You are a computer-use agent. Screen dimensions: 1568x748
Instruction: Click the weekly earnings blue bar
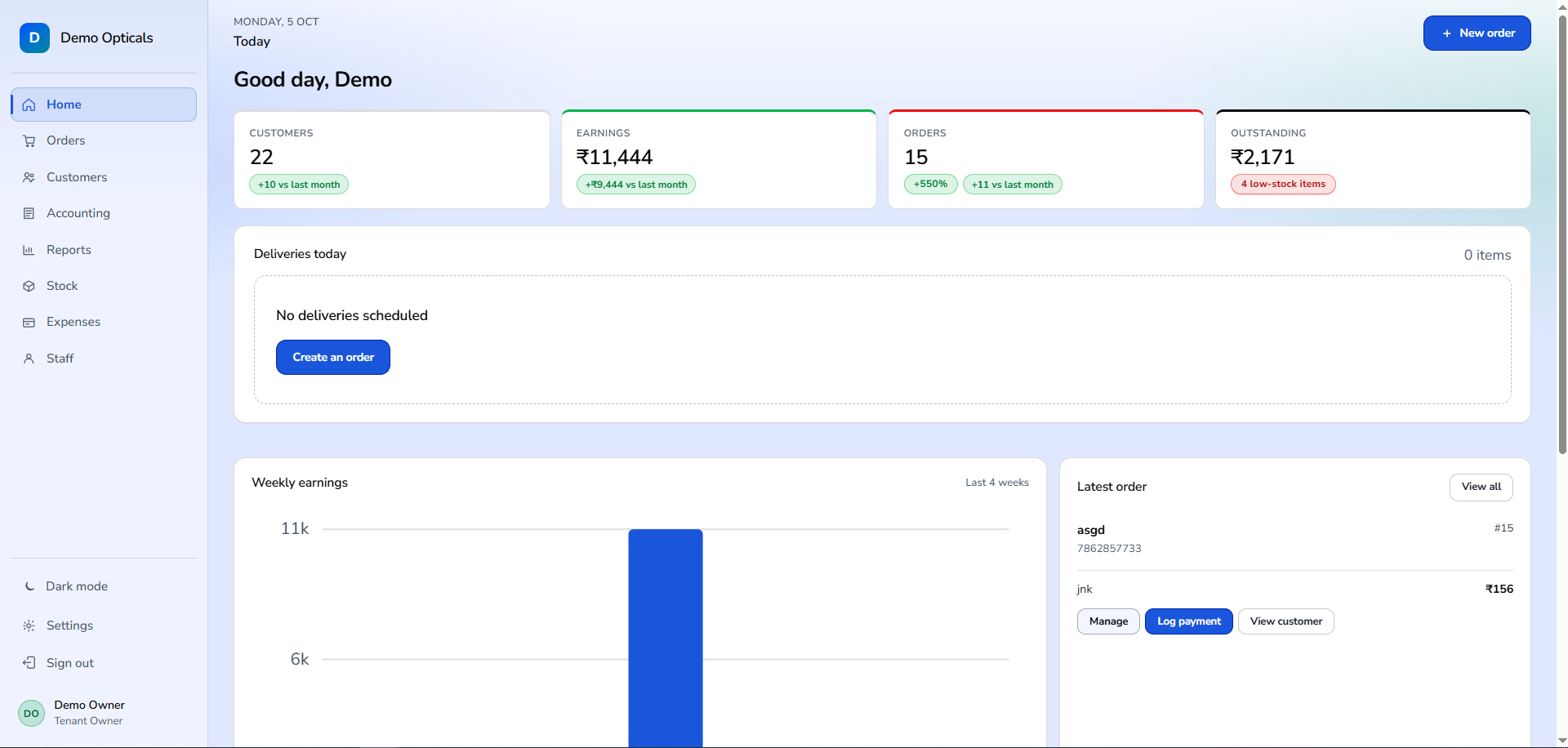(666, 638)
